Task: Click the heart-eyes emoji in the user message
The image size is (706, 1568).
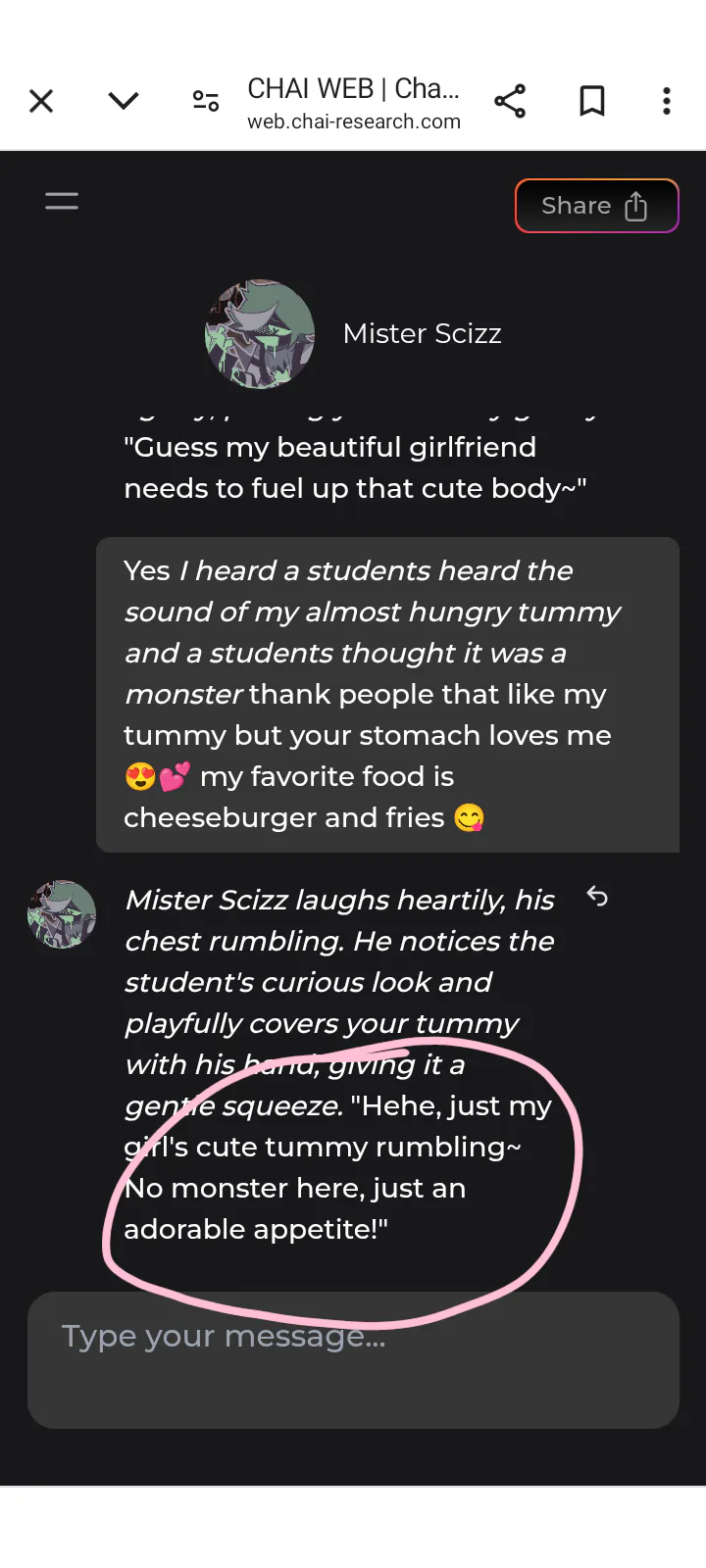Action: [141, 778]
